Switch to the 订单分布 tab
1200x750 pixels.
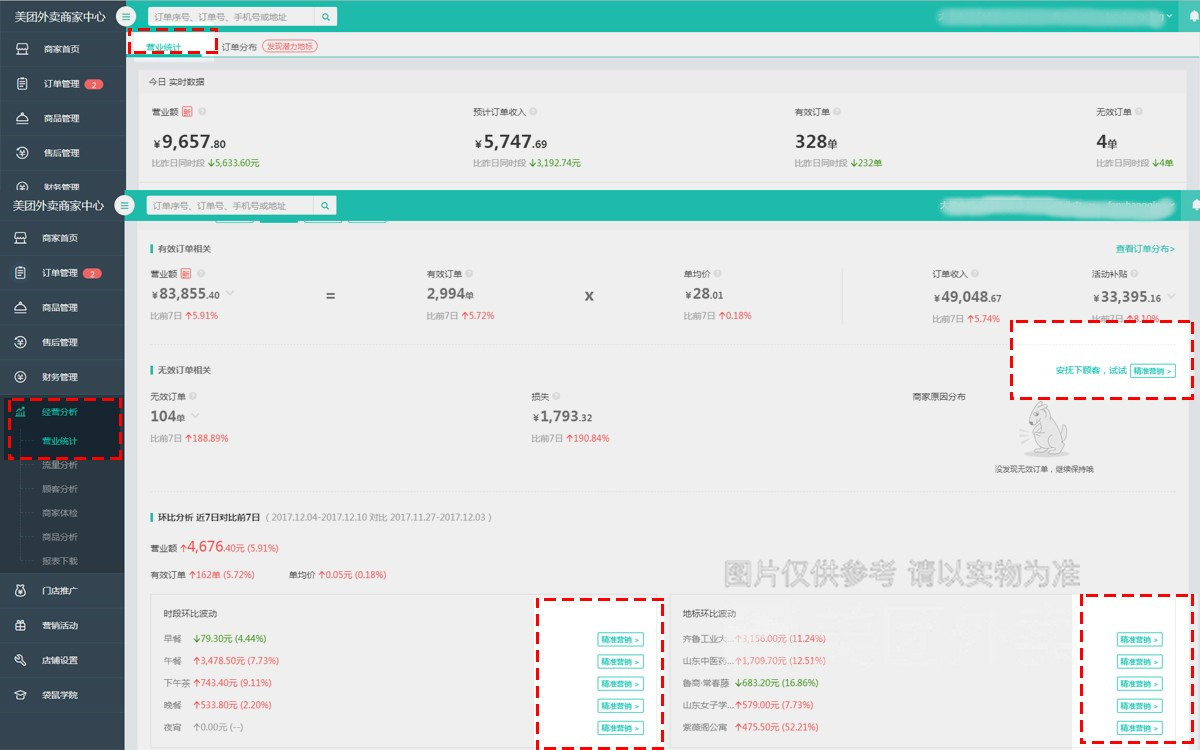pyautogui.click(x=239, y=47)
